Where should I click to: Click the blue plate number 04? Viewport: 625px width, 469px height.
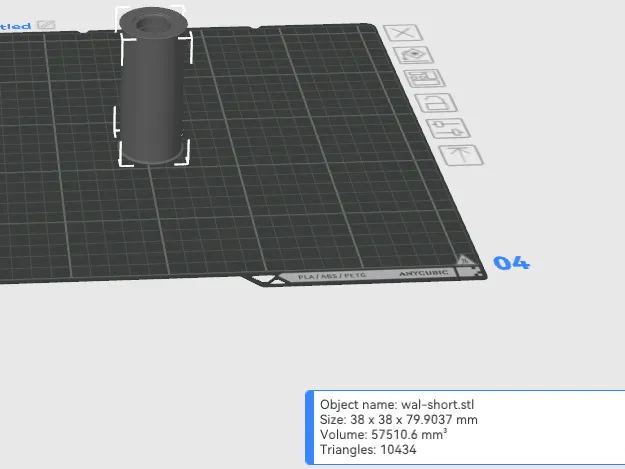click(x=511, y=263)
